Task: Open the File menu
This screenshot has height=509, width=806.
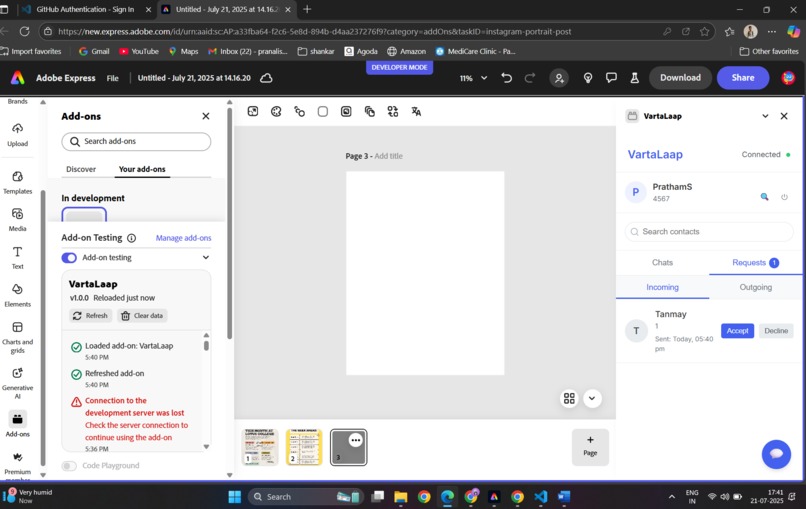Action: (113, 78)
